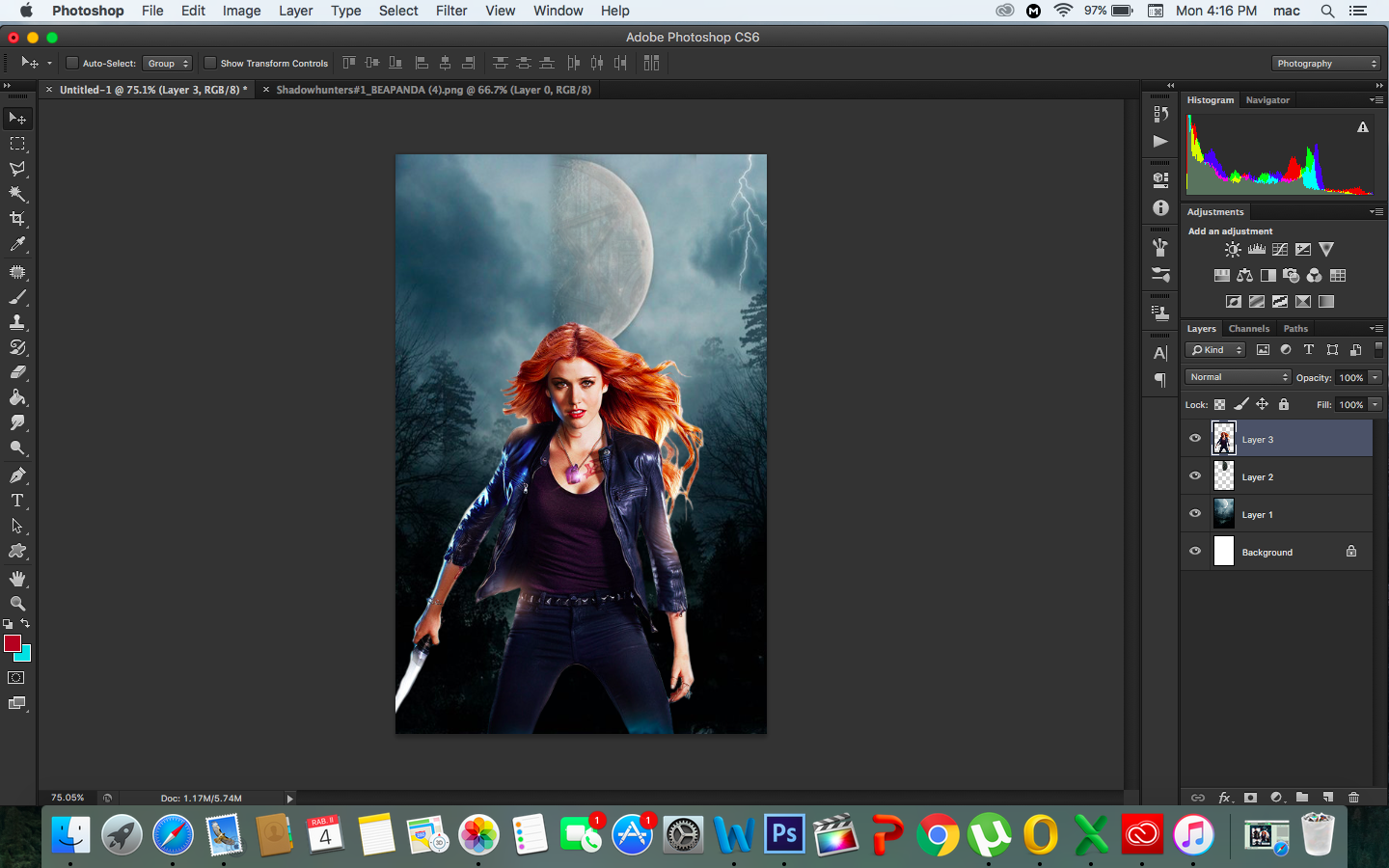This screenshot has width=1389, height=868.
Task: Select the Magic Wand tool
Action: point(17,194)
